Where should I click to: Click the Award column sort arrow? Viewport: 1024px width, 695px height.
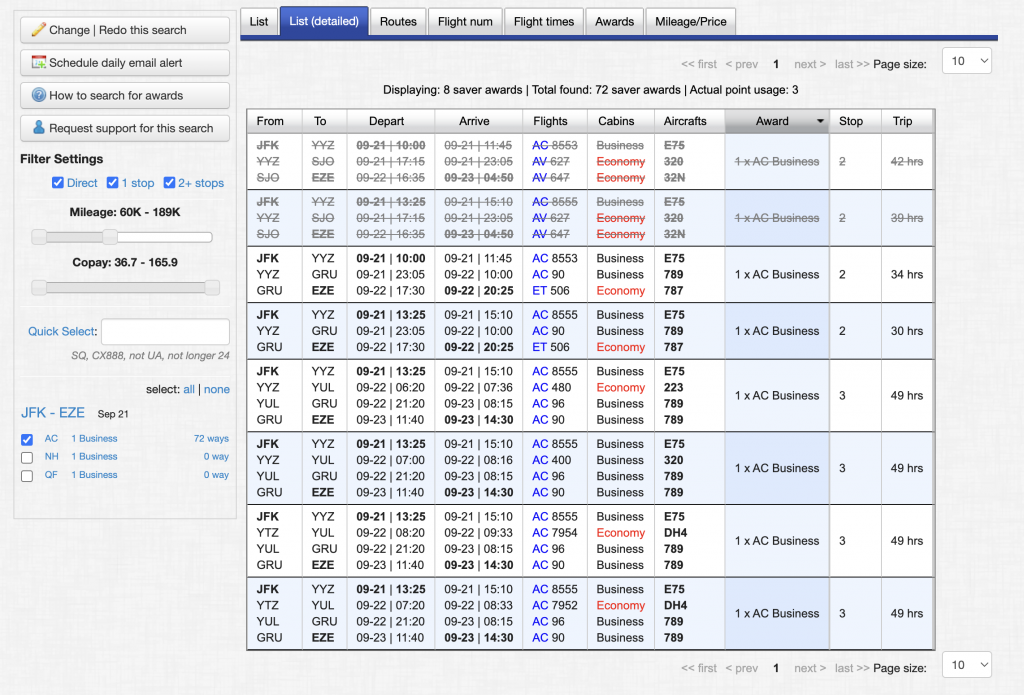(820, 121)
